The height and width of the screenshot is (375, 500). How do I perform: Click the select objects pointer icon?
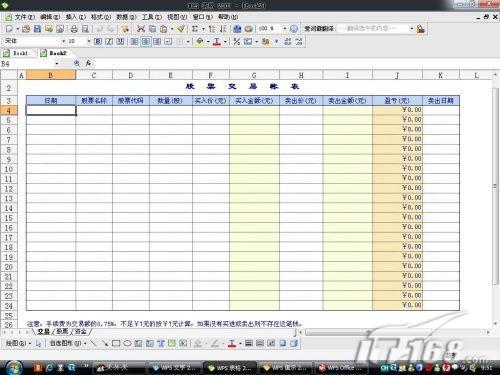point(38,343)
